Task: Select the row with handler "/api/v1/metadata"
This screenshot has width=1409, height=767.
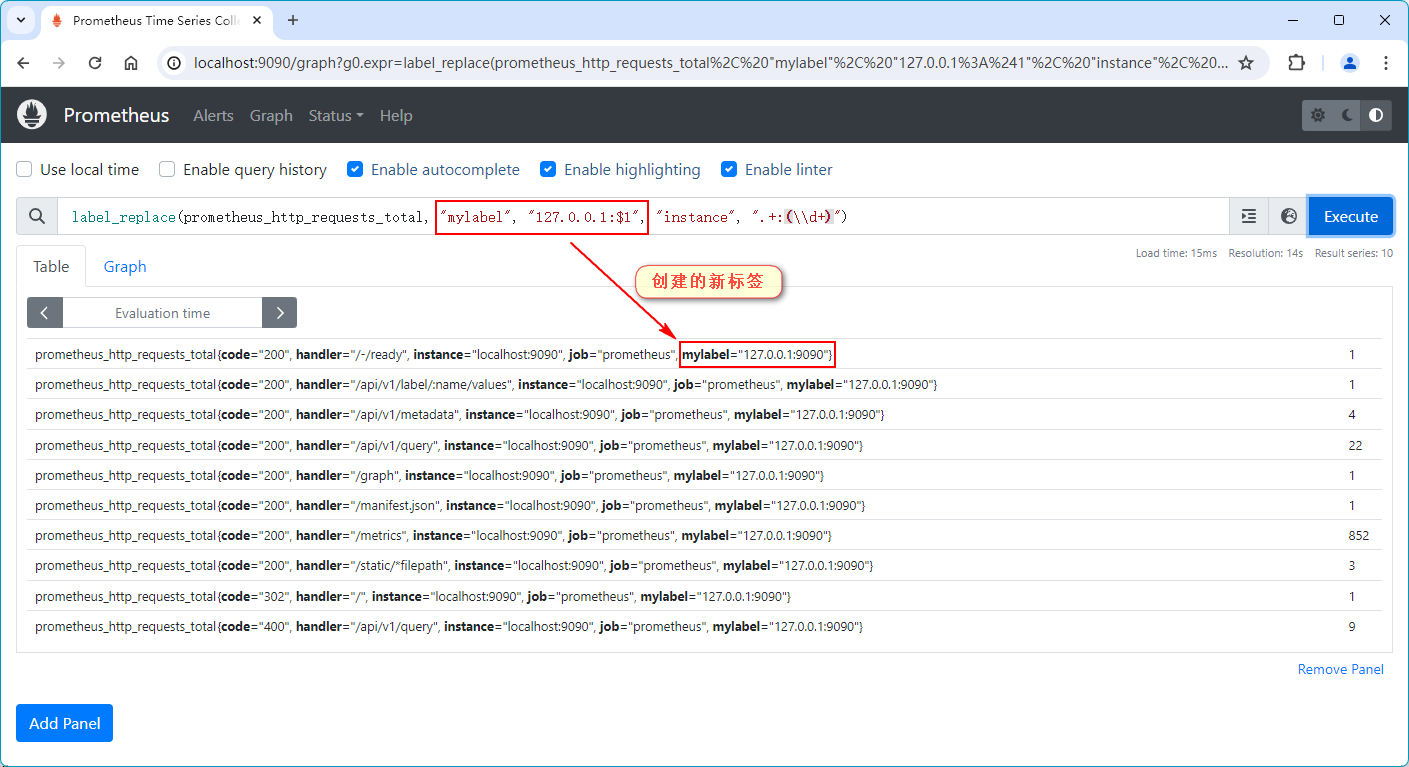Action: click(704, 414)
